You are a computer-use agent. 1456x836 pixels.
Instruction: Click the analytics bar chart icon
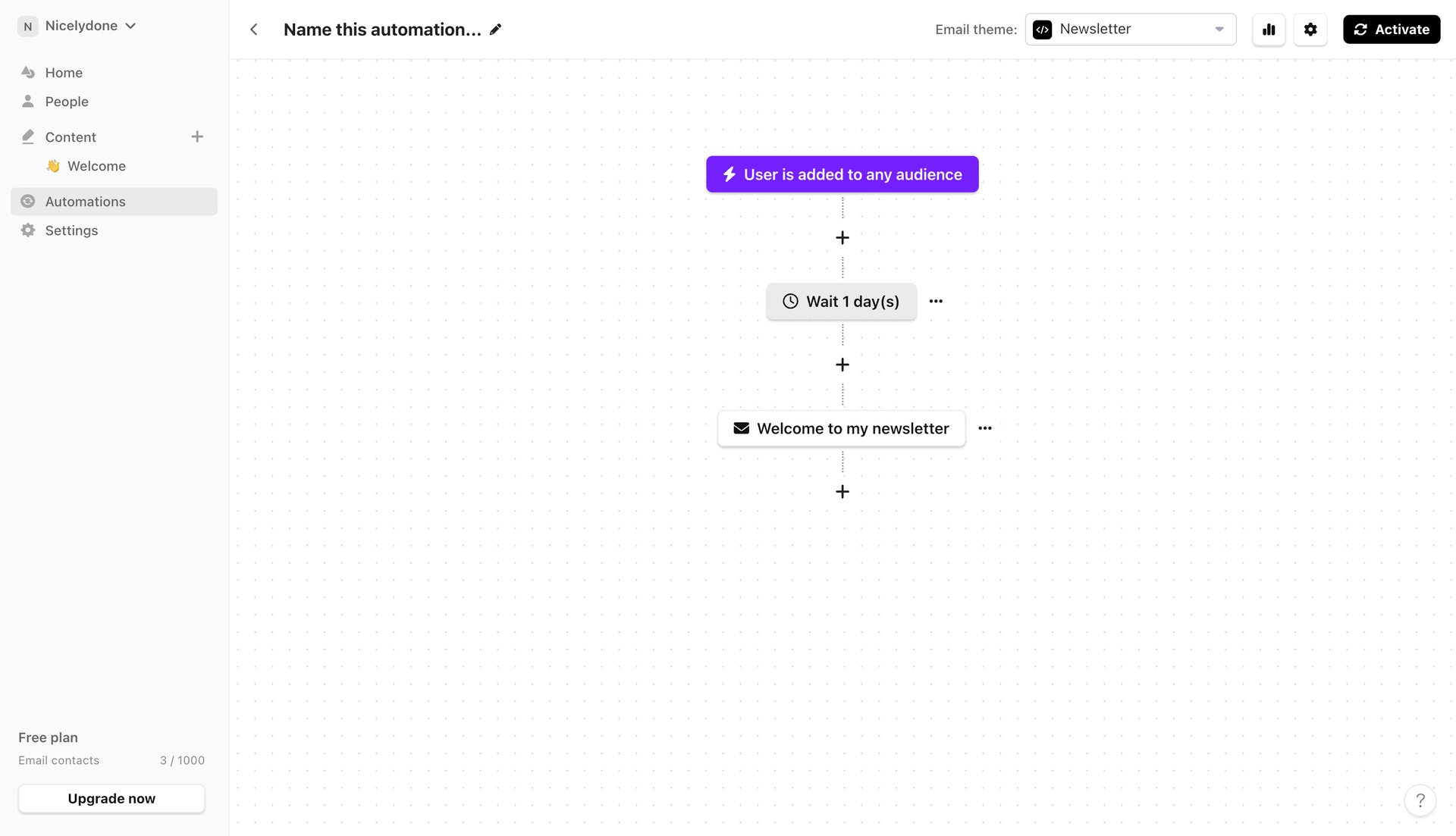(1269, 29)
